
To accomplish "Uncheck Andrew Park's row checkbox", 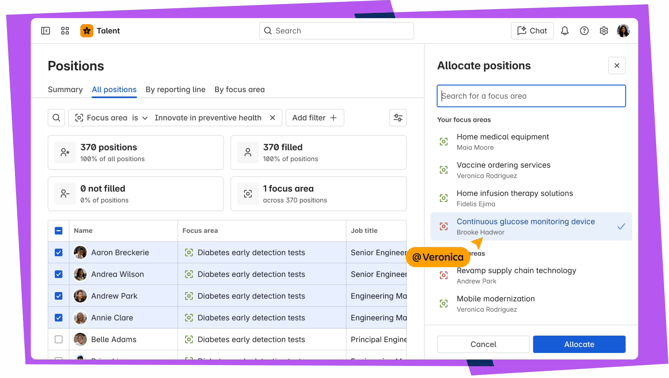I will pyautogui.click(x=58, y=296).
